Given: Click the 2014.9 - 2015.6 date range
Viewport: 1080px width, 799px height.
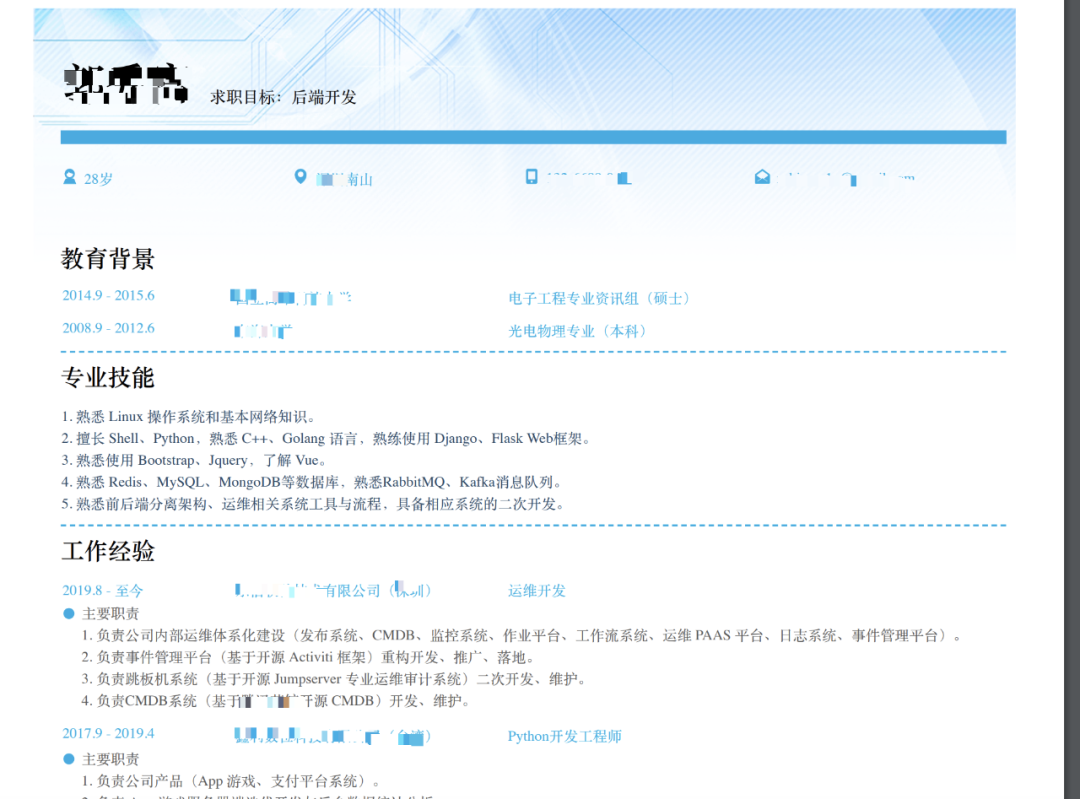Looking at the screenshot, I should pyautogui.click(x=108, y=295).
